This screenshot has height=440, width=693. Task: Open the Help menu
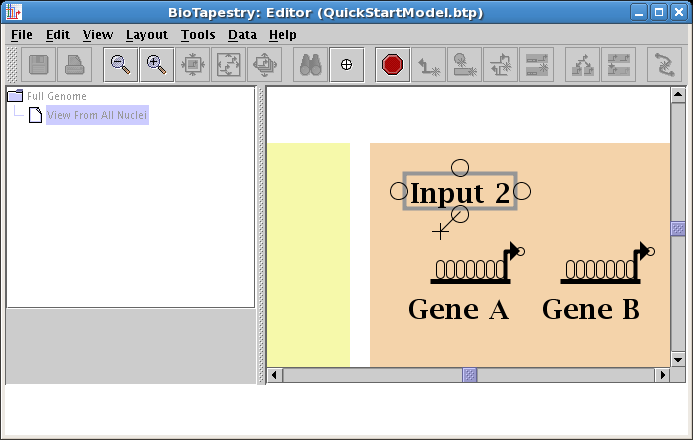pos(283,34)
